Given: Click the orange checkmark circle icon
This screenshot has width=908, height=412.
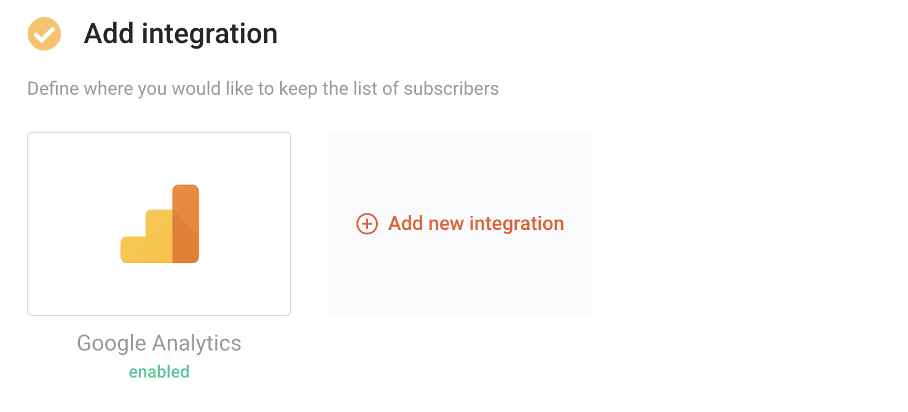Looking at the screenshot, I should point(45,34).
